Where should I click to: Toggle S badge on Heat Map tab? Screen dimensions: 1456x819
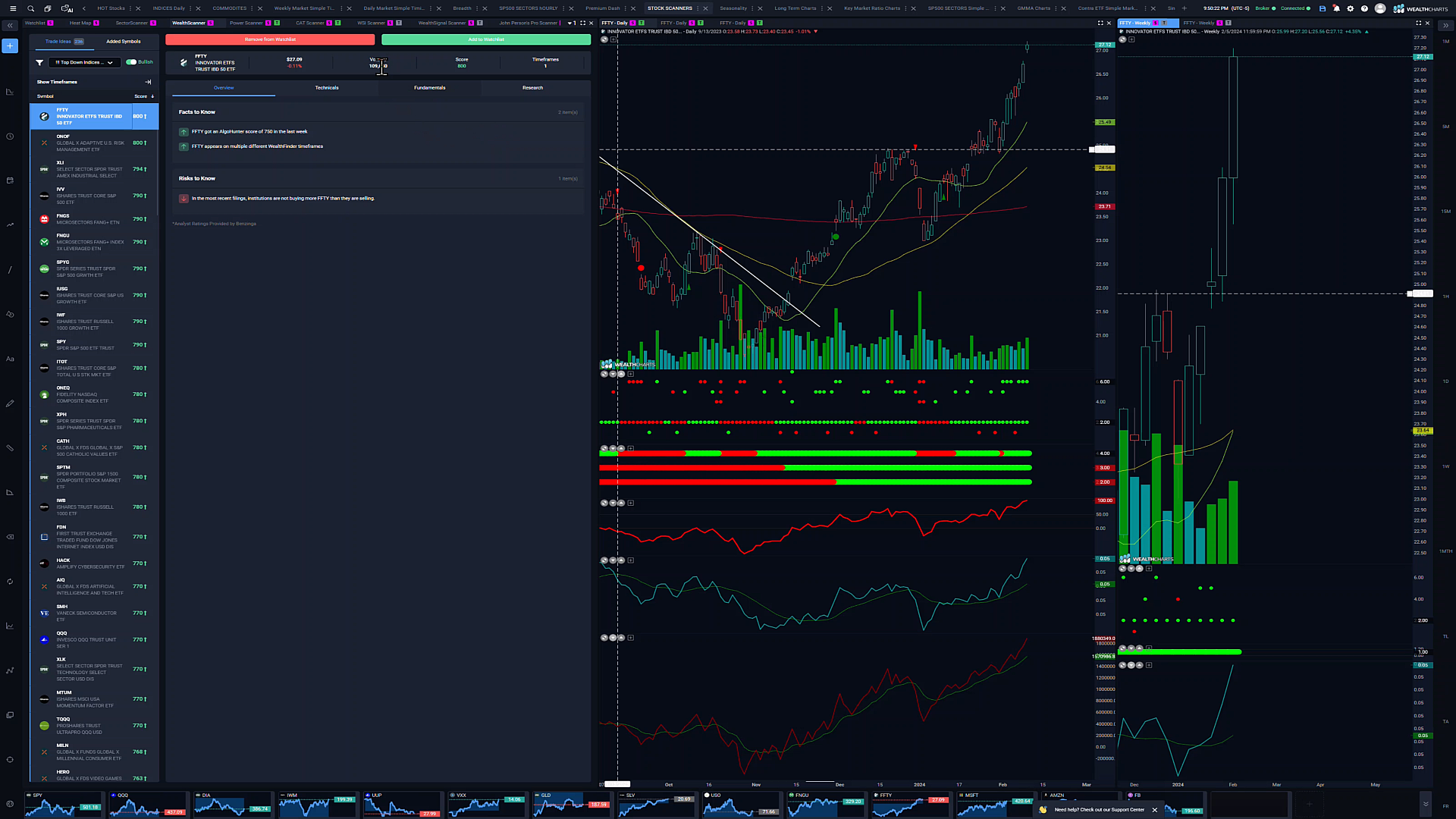tap(96, 23)
